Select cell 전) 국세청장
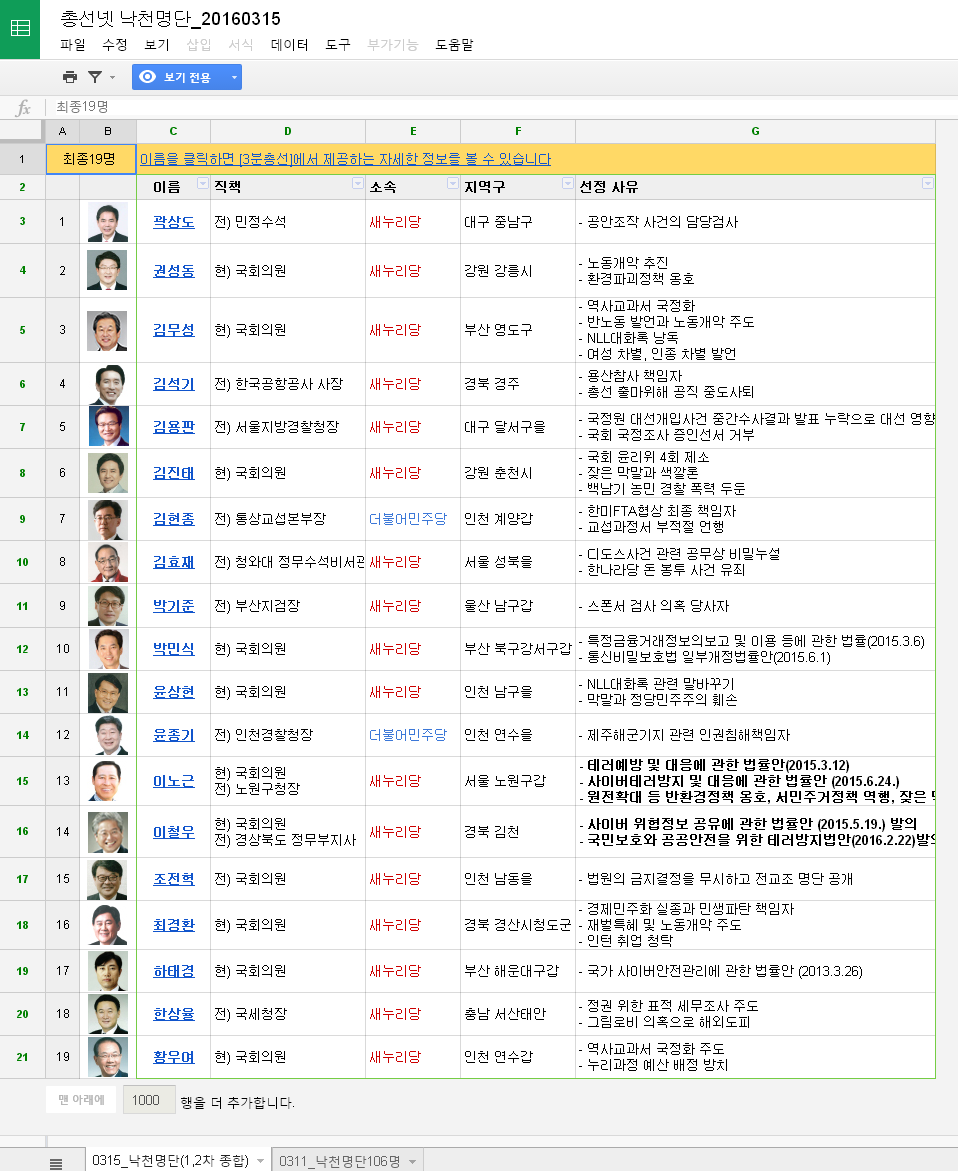 (x=287, y=1013)
